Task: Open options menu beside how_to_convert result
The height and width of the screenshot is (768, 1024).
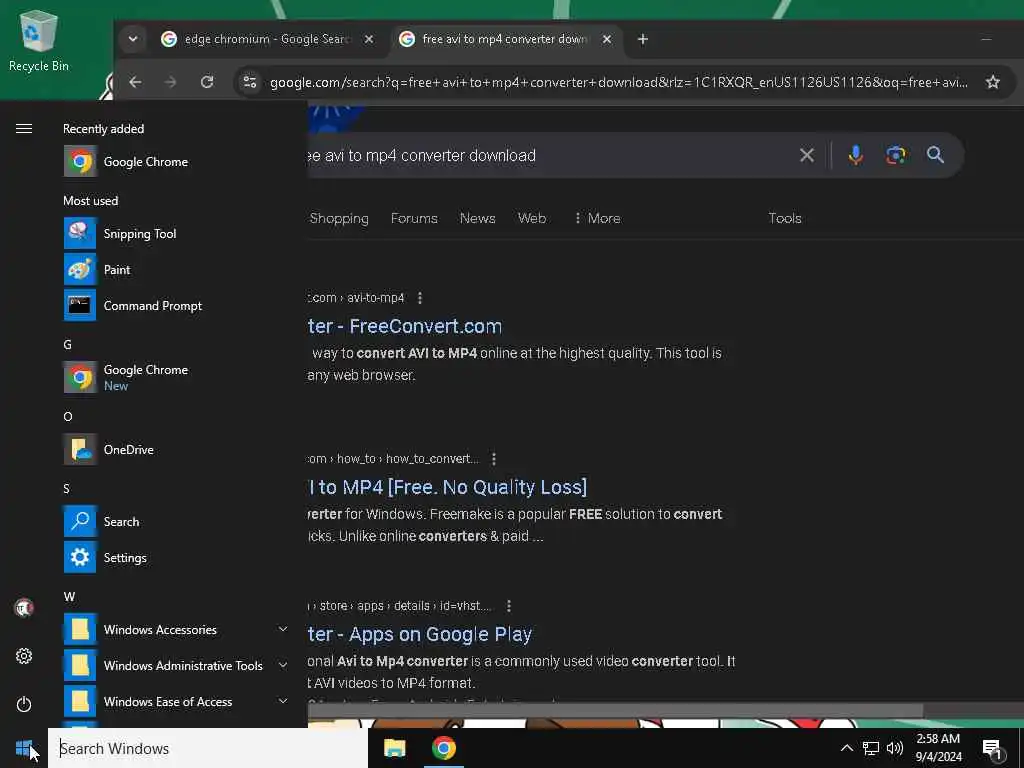Action: [494, 459]
